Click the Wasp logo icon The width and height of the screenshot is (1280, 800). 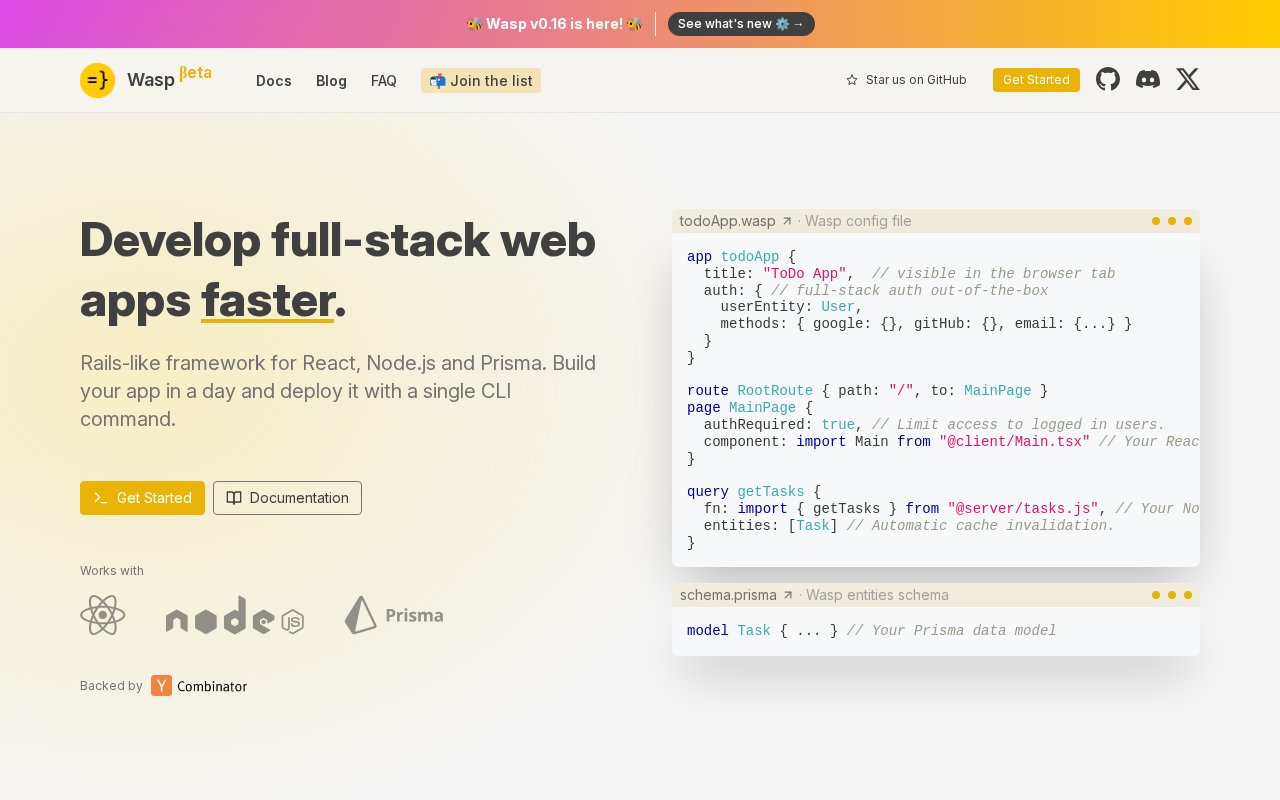coord(97,80)
